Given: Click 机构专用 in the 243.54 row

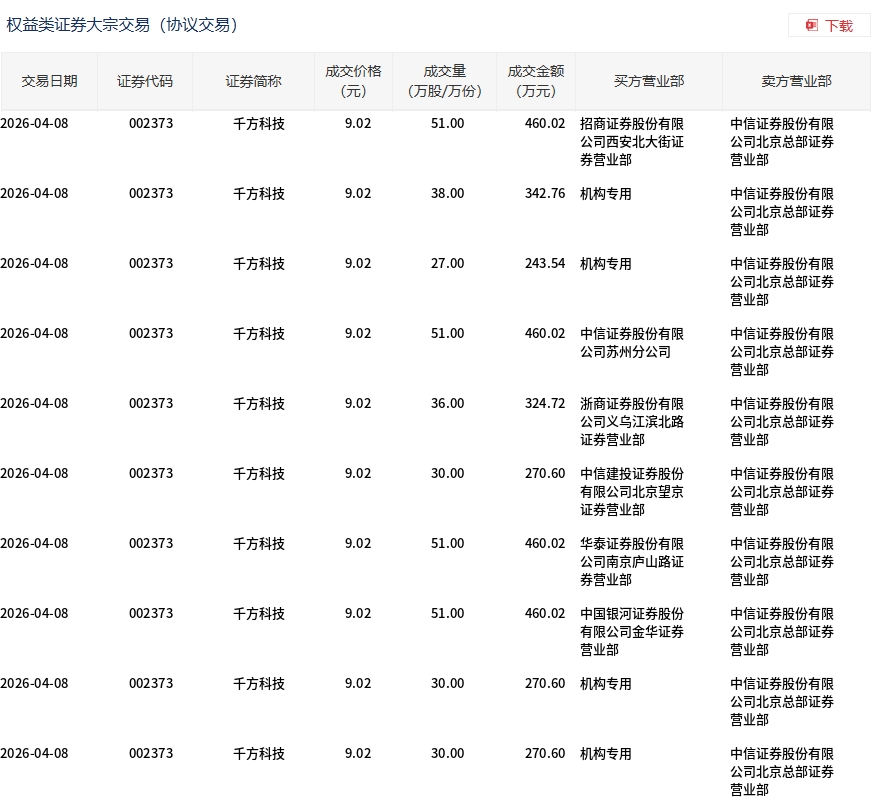Looking at the screenshot, I should (x=606, y=264).
